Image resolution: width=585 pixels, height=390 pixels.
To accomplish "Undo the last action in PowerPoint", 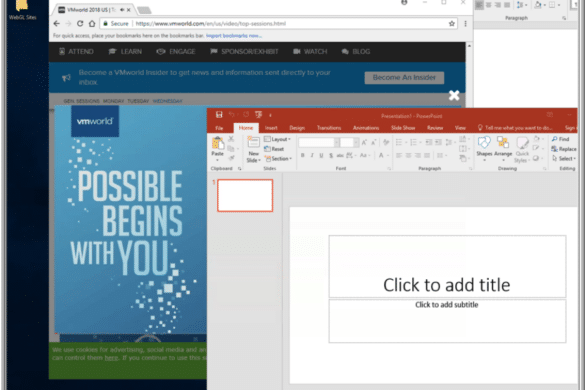I will click(231, 115).
